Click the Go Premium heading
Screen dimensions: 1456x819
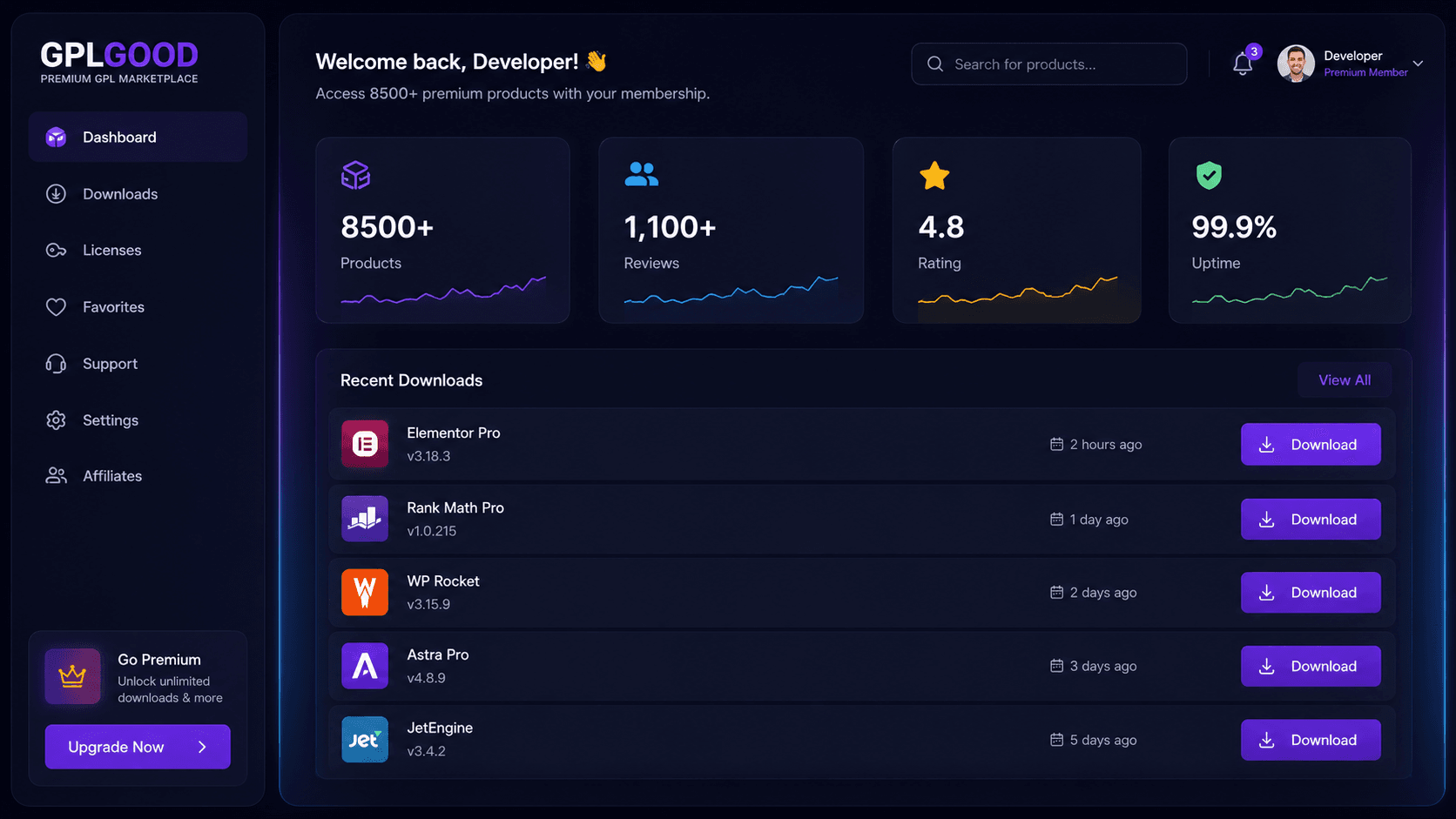159,660
